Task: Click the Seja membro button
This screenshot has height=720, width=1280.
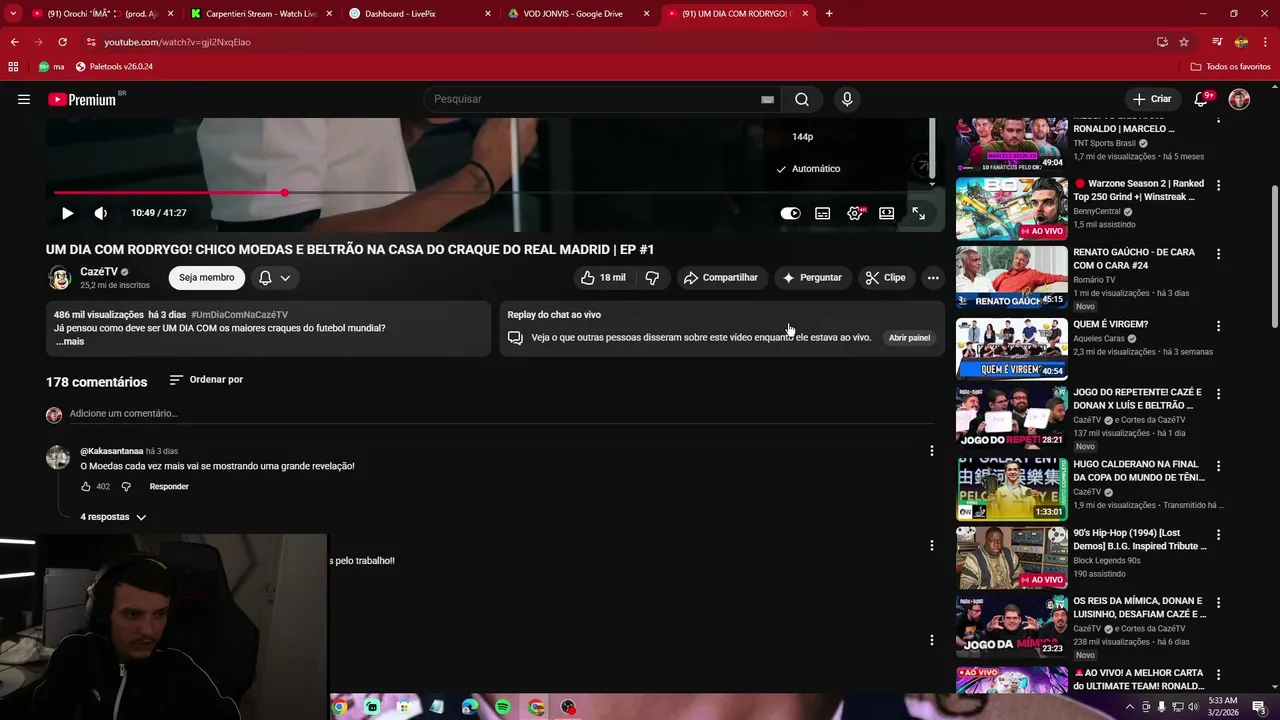Action: coord(207,278)
